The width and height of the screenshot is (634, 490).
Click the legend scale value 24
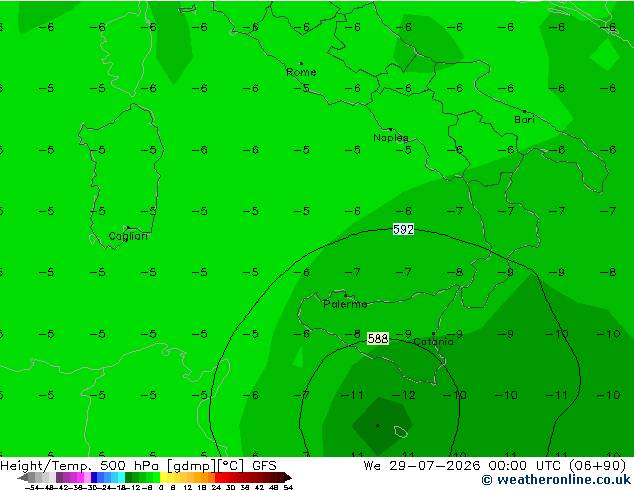[216, 487]
